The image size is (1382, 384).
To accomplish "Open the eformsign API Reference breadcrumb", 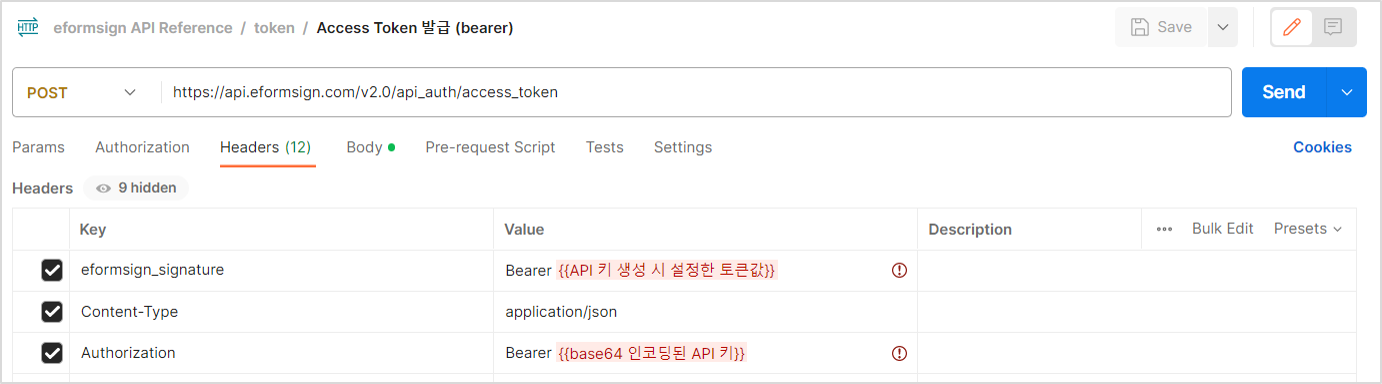I will 142,28.
